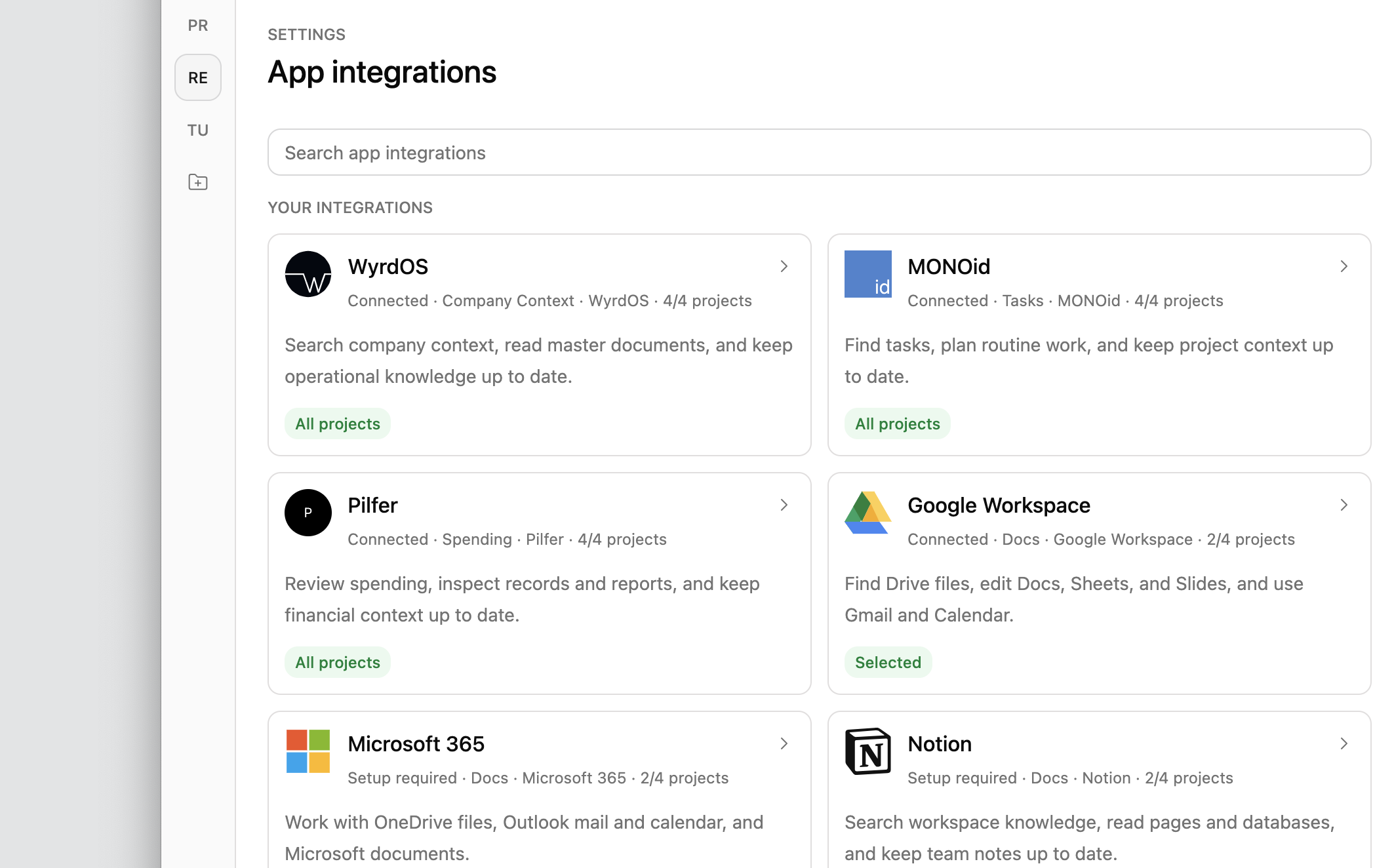Click 'Review spending, inspect records' description
Screen dimensions: 1394x868
(523, 599)
